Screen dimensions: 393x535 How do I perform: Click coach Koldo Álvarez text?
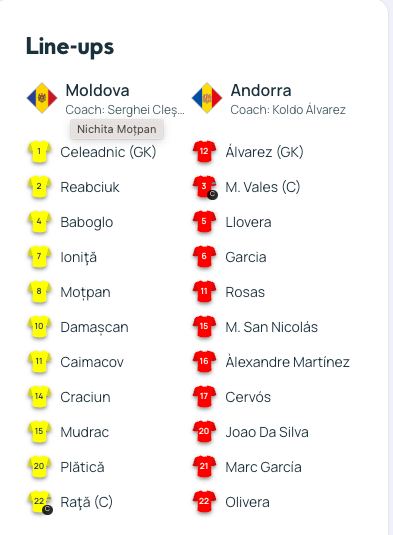pyautogui.click(x=288, y=110)
